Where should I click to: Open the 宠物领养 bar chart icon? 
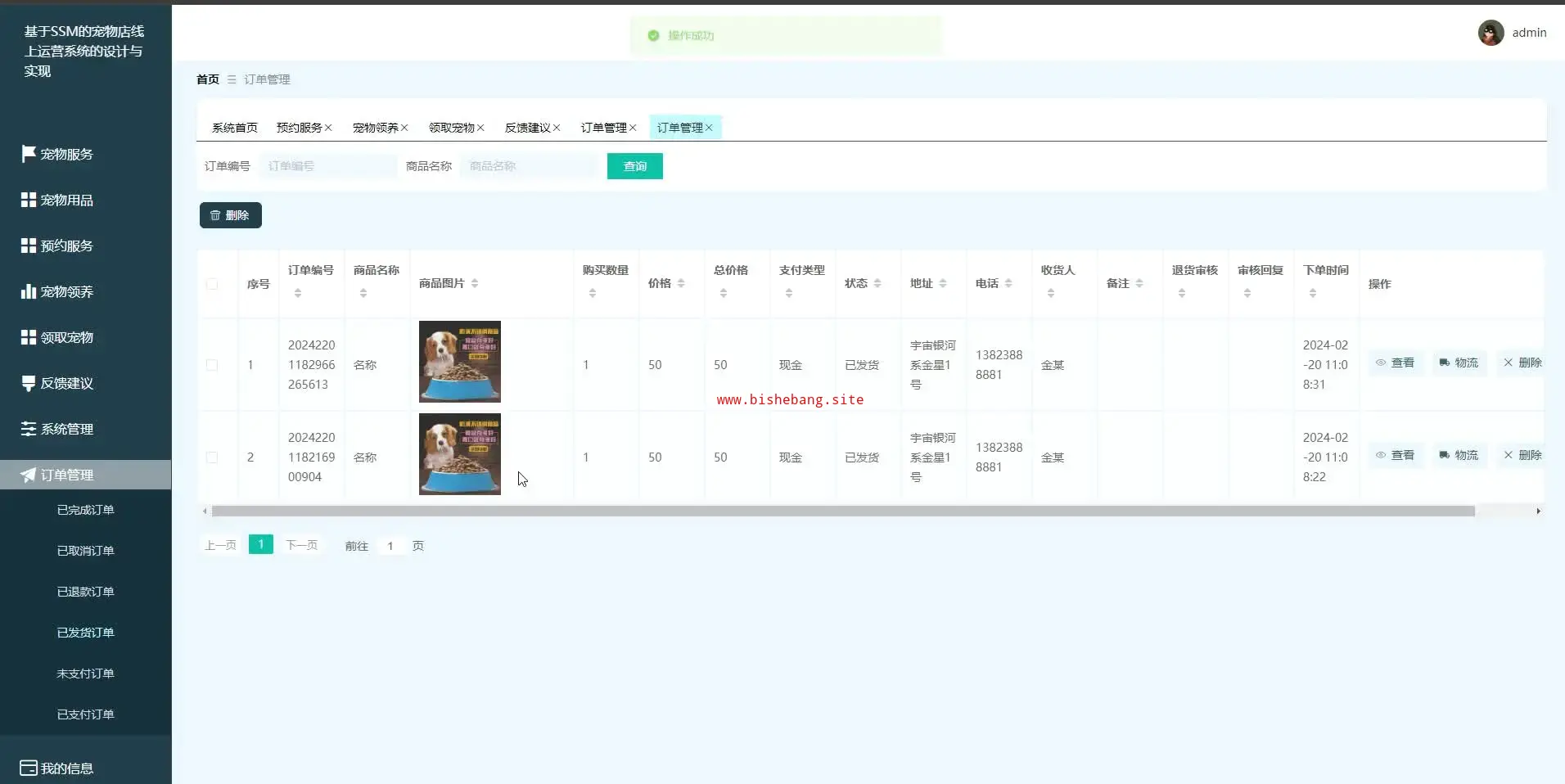point(29,291)
